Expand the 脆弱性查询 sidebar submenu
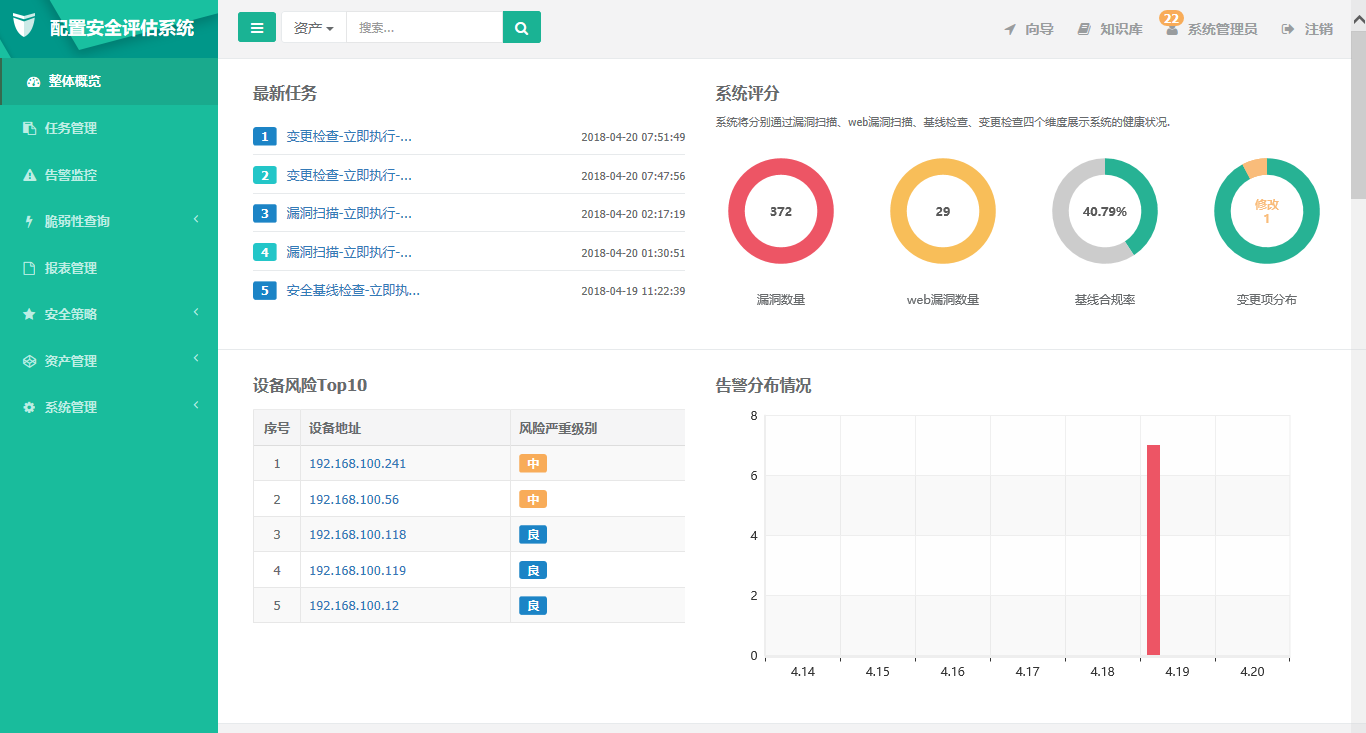 (196, 220)
